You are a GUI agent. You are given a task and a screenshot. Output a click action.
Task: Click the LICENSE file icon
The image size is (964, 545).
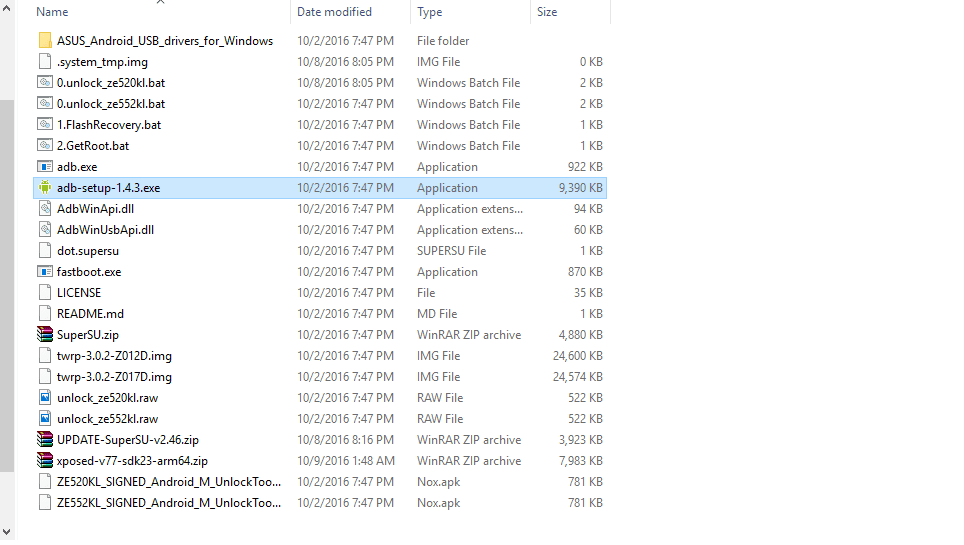(x=45, y=292)
